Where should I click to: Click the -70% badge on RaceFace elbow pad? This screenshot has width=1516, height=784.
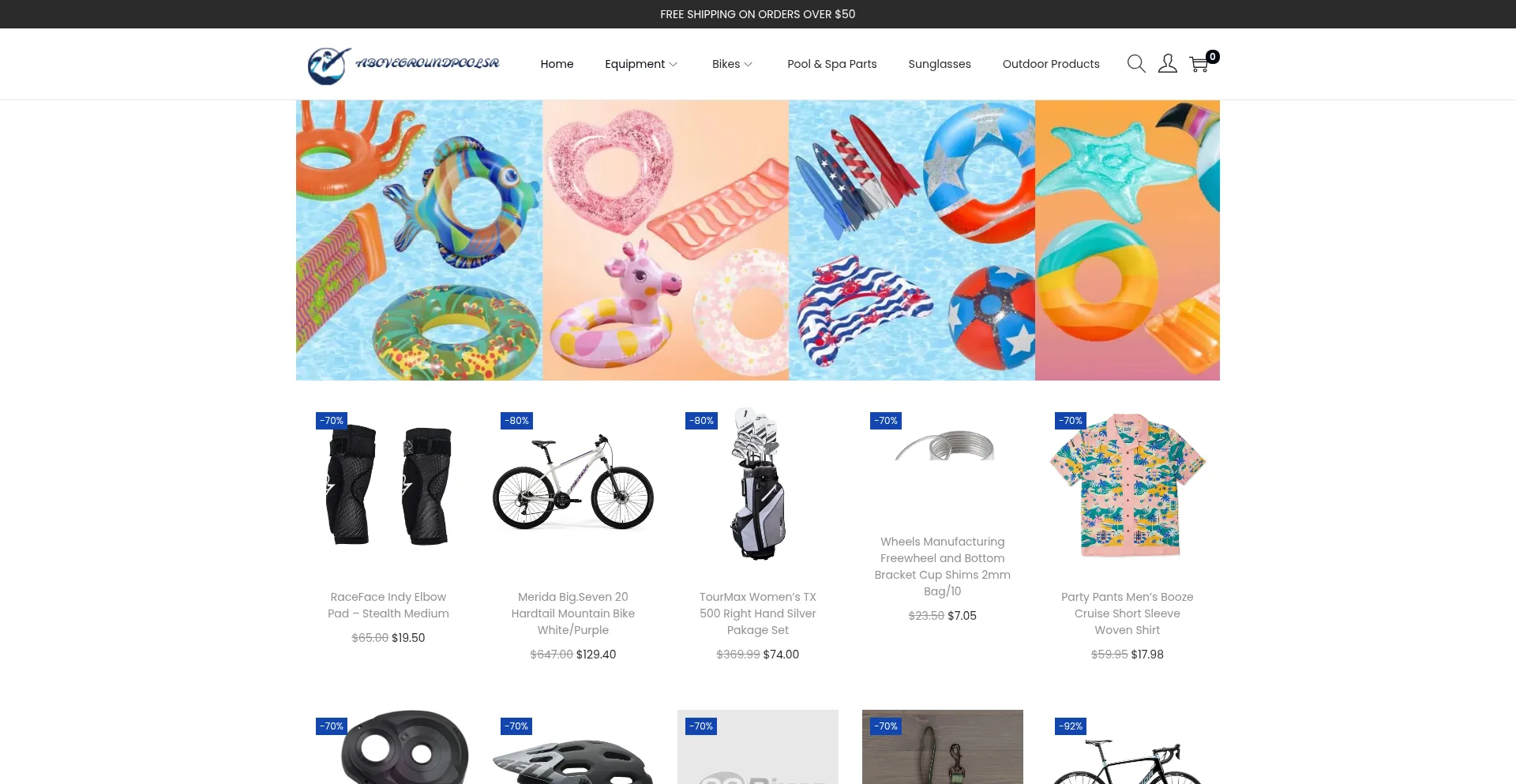click(x=332, y=421)
